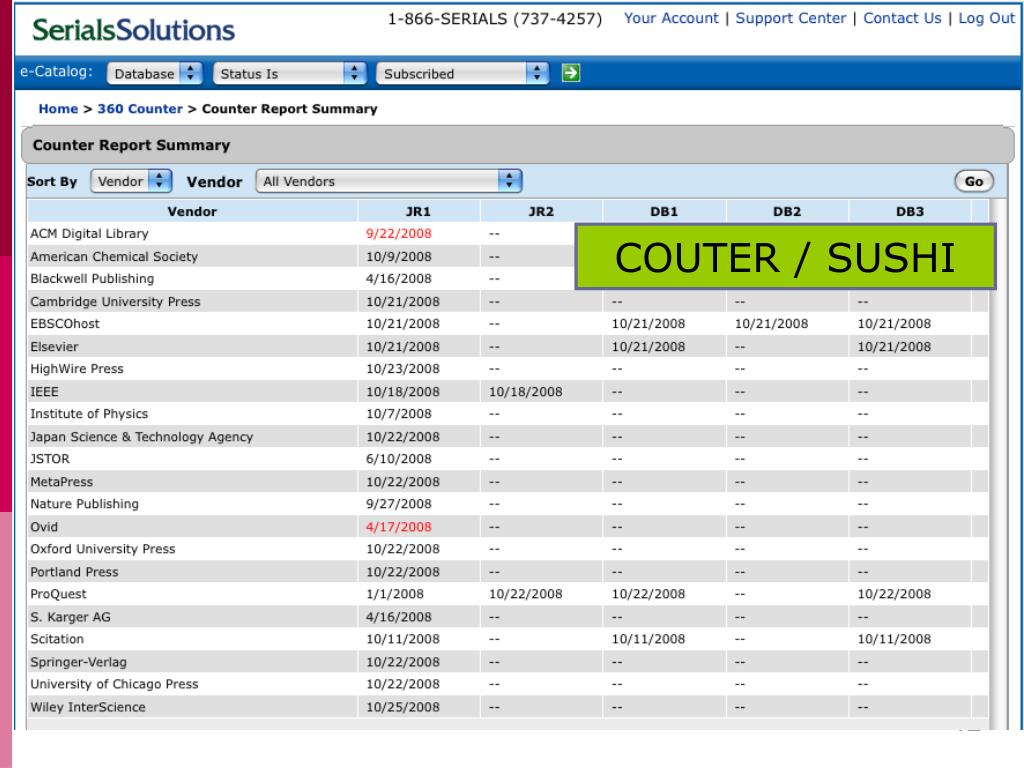Select IEEE vendor
1024x768 pixels.
coord(44,391)
